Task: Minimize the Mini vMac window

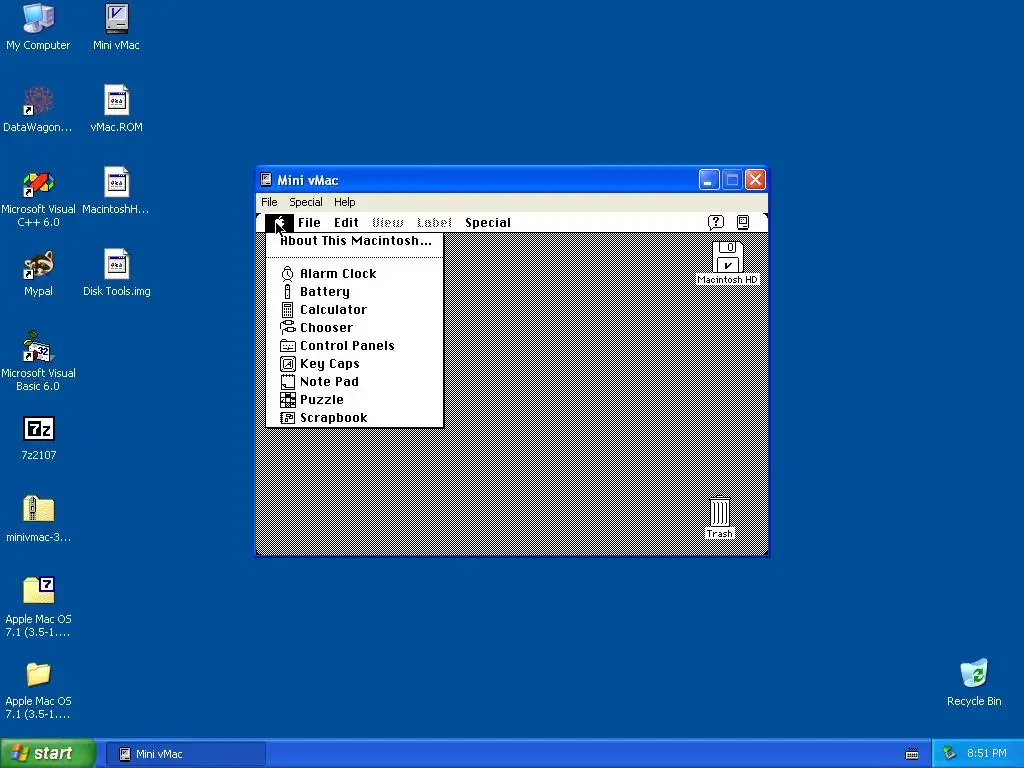Action: [x=709, y=180]
